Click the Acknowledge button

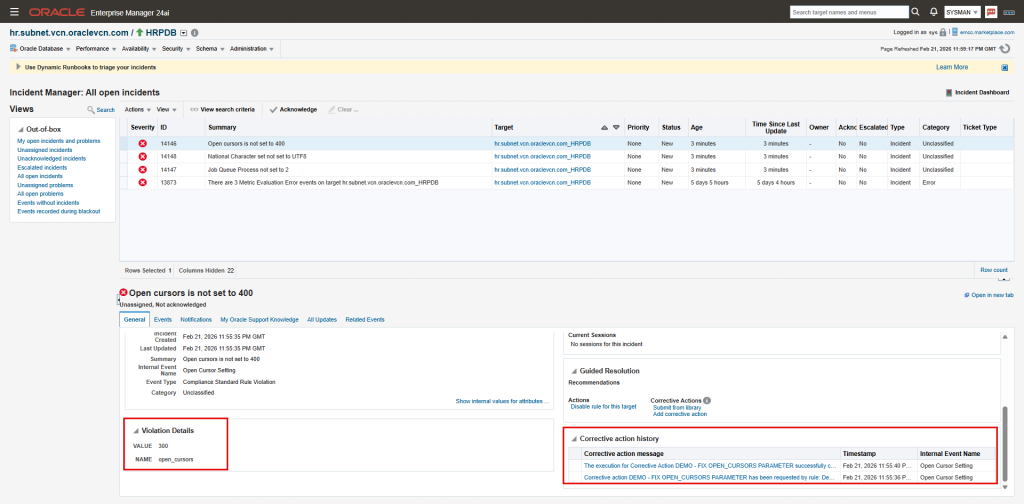click(292, 109)
